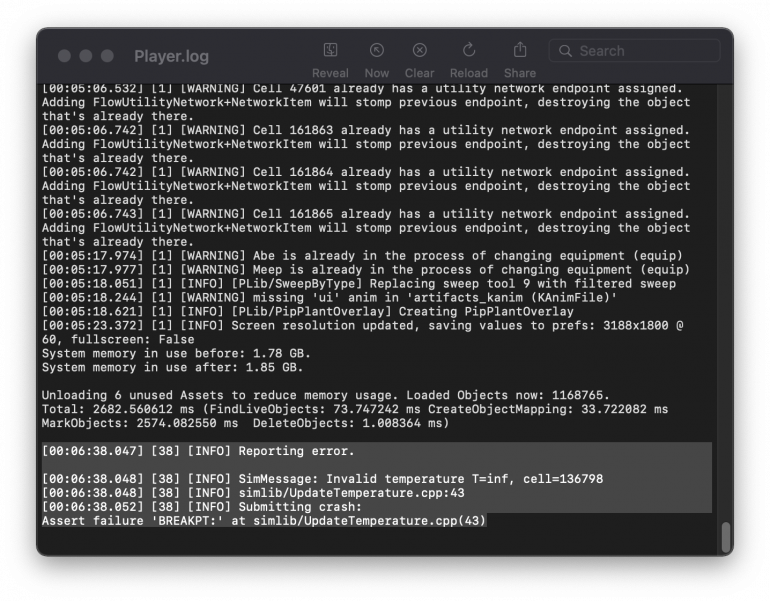The height and width of the screenshot is (601, 770).
Task: Select the 'Invalid temperature T=inf' log line
Action: pos(322,479)
